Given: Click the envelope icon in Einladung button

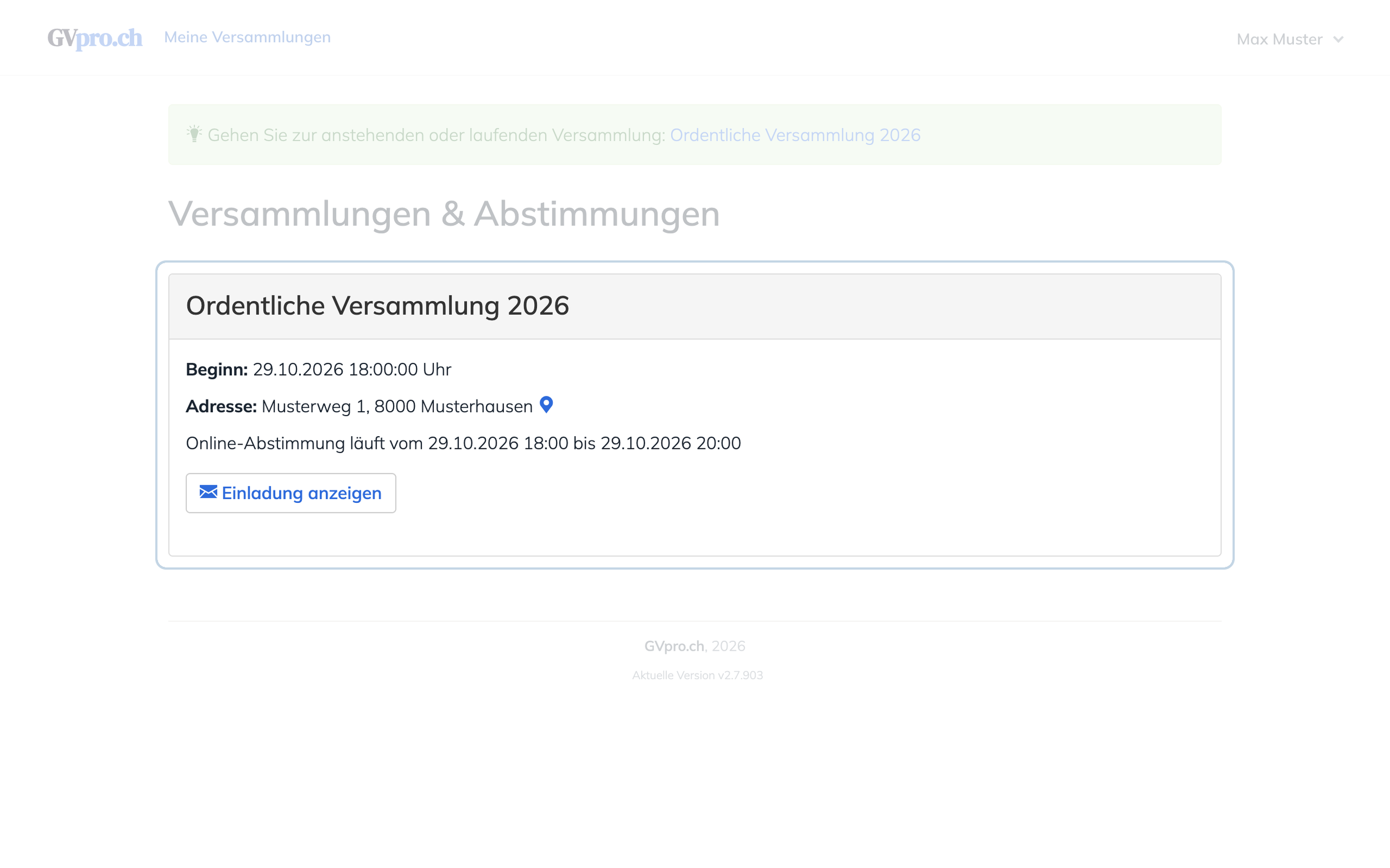Looking at the screenshot, I should point(208,492).
